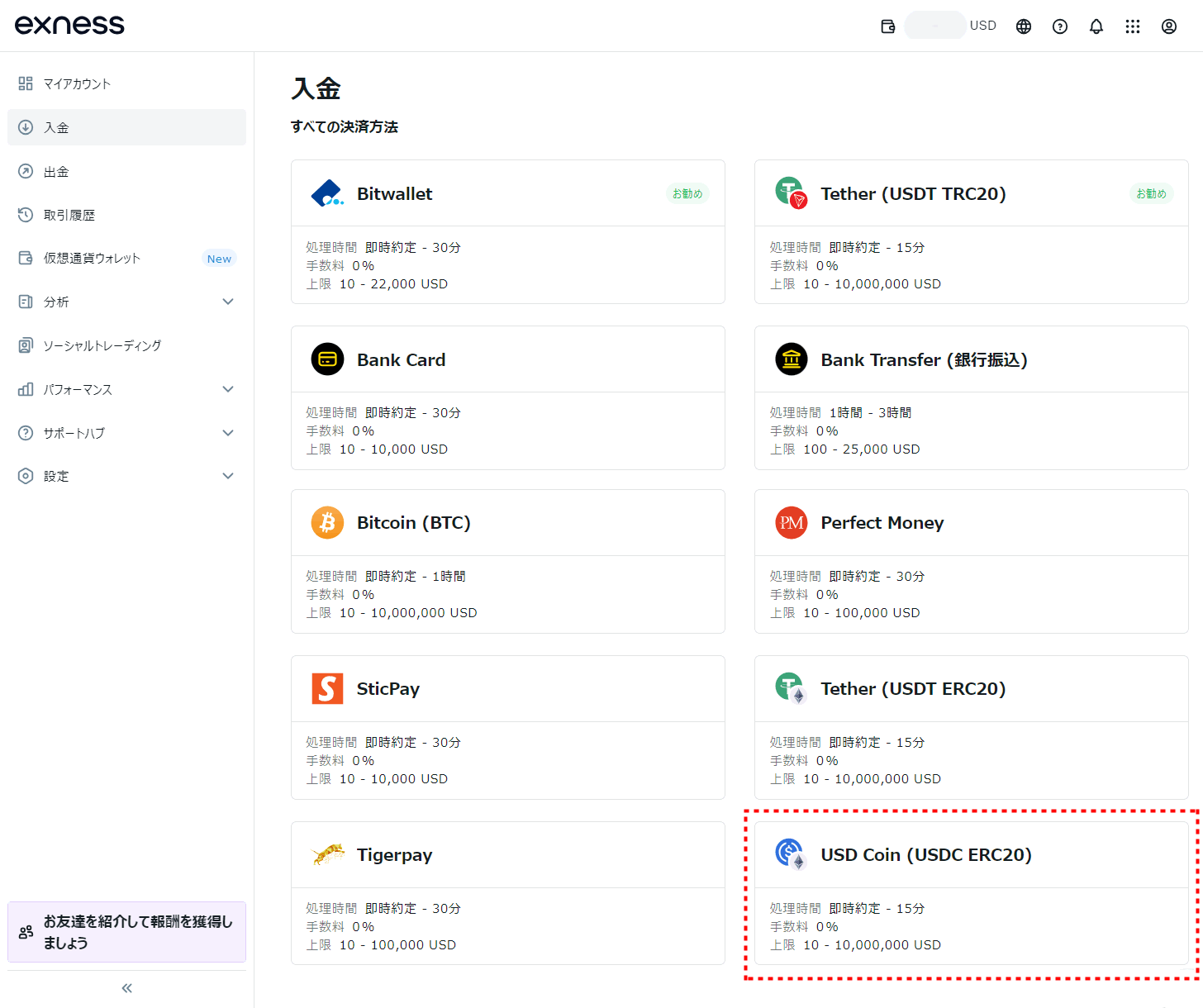Open the language globe icon
The width and height of the screenshot is (1203, 1008).
point(1024,26)
